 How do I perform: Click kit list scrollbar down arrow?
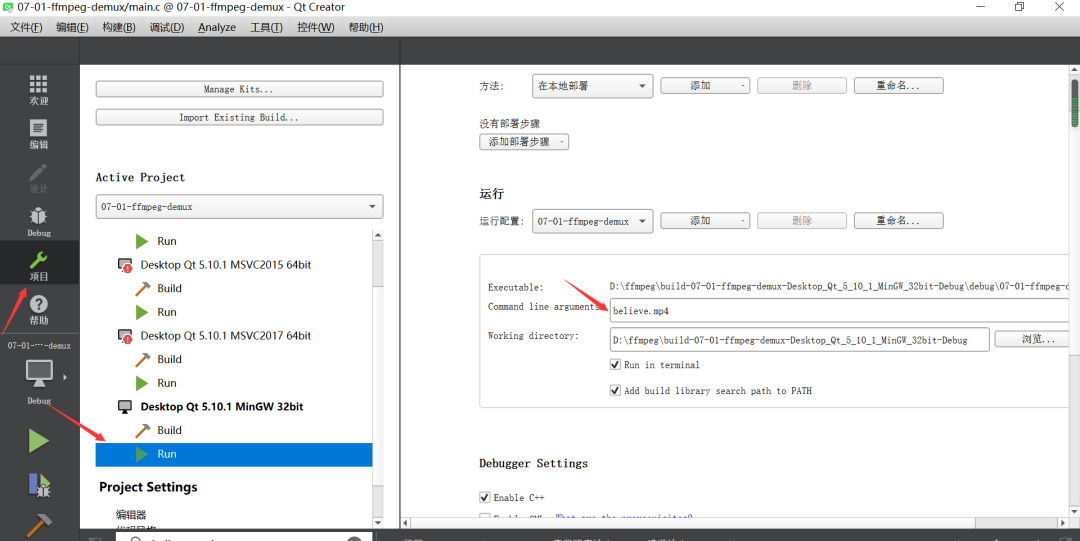coord(377,522)
